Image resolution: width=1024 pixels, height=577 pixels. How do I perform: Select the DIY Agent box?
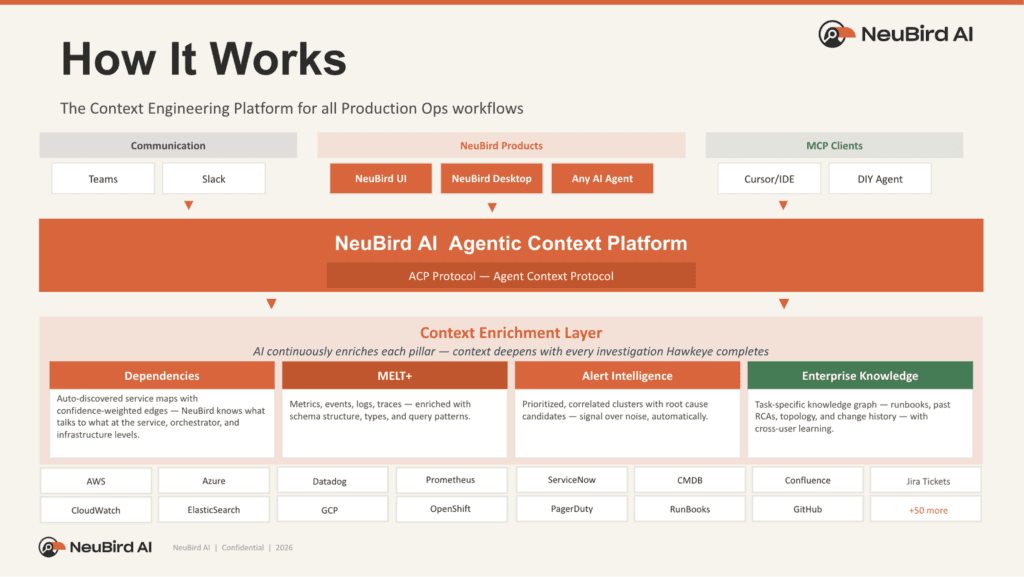[880, 178]
